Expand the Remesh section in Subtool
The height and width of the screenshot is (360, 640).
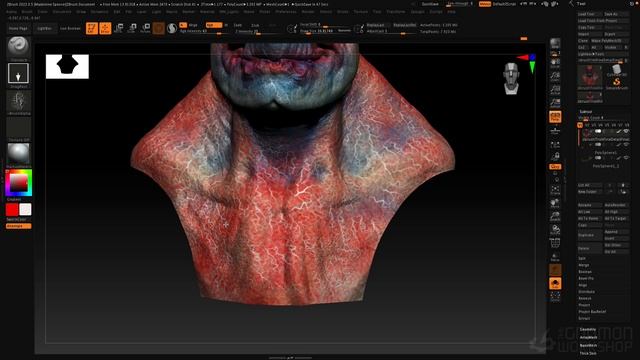tap(585, 298)
